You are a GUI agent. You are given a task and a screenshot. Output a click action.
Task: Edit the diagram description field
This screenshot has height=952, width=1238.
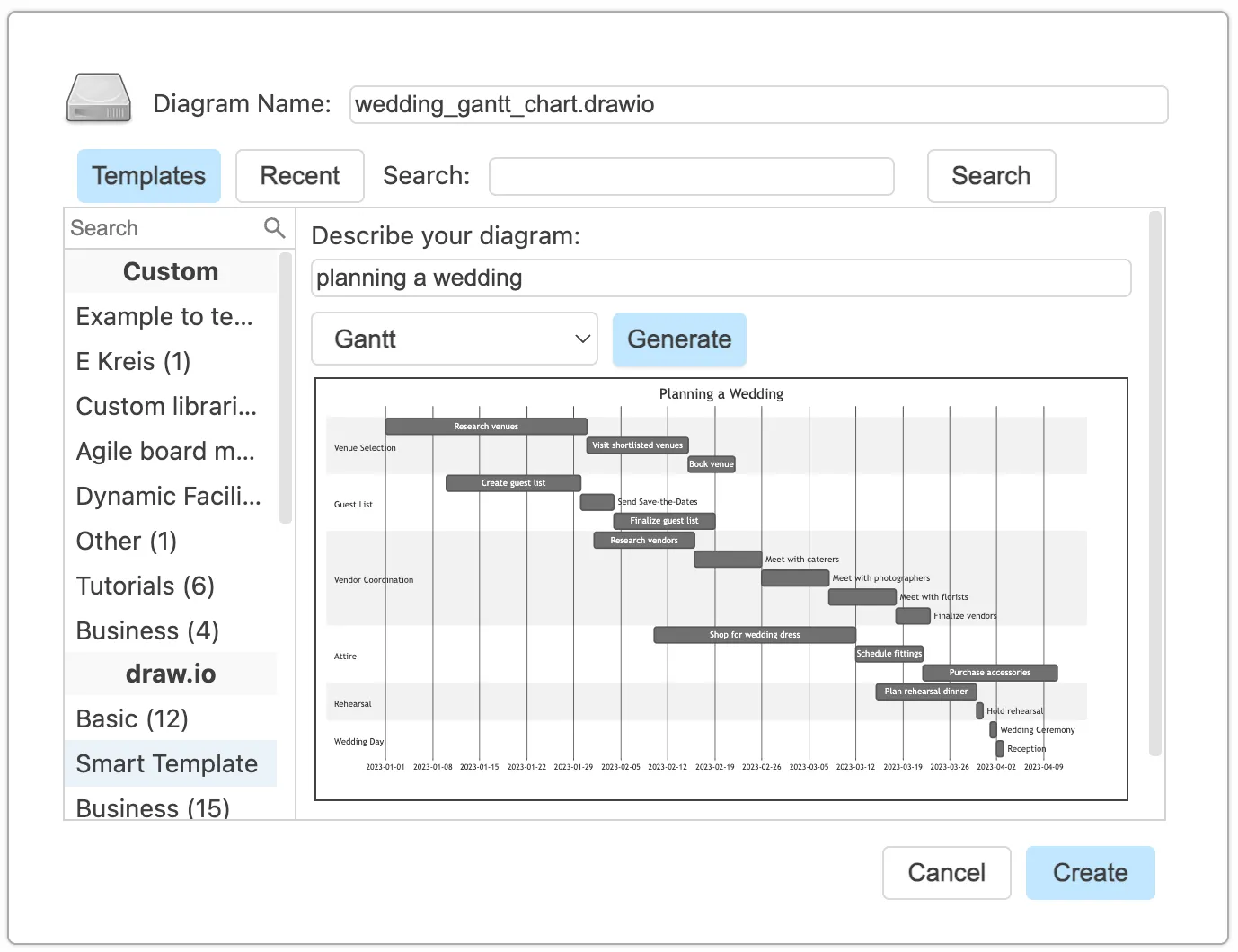coord(721,278)
